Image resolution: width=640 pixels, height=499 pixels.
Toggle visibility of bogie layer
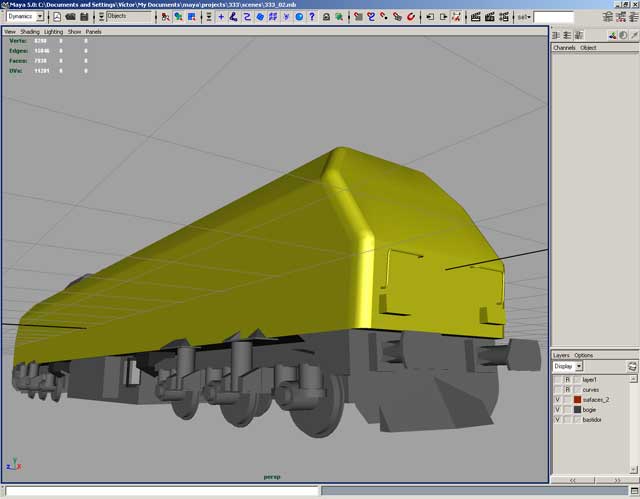coord(558,409)
